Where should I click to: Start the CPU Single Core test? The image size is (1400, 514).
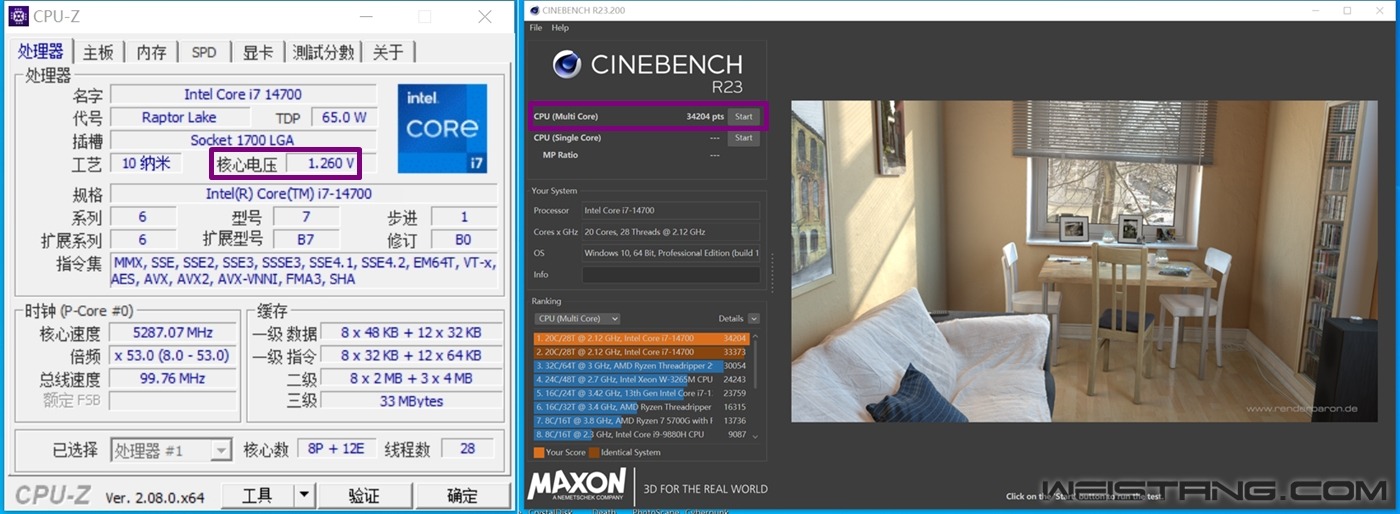[743, 138]
